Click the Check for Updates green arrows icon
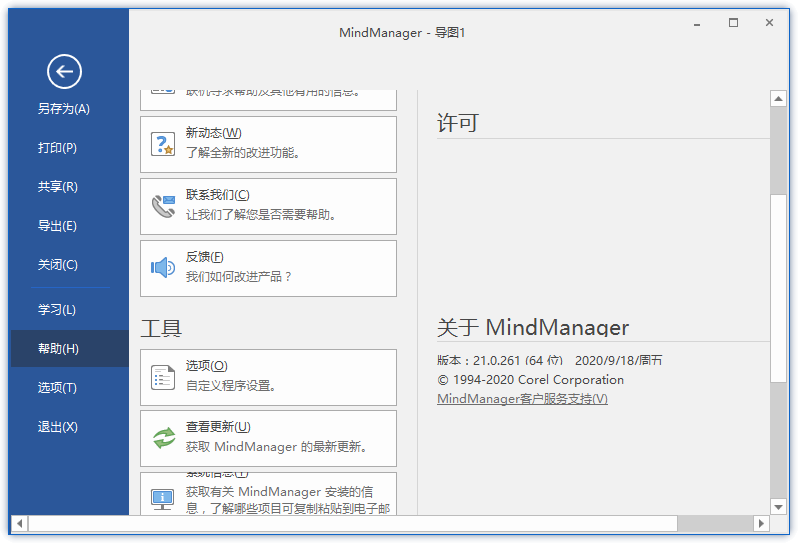Viewport: 798px width, 543px height. [x=162, y=438]
